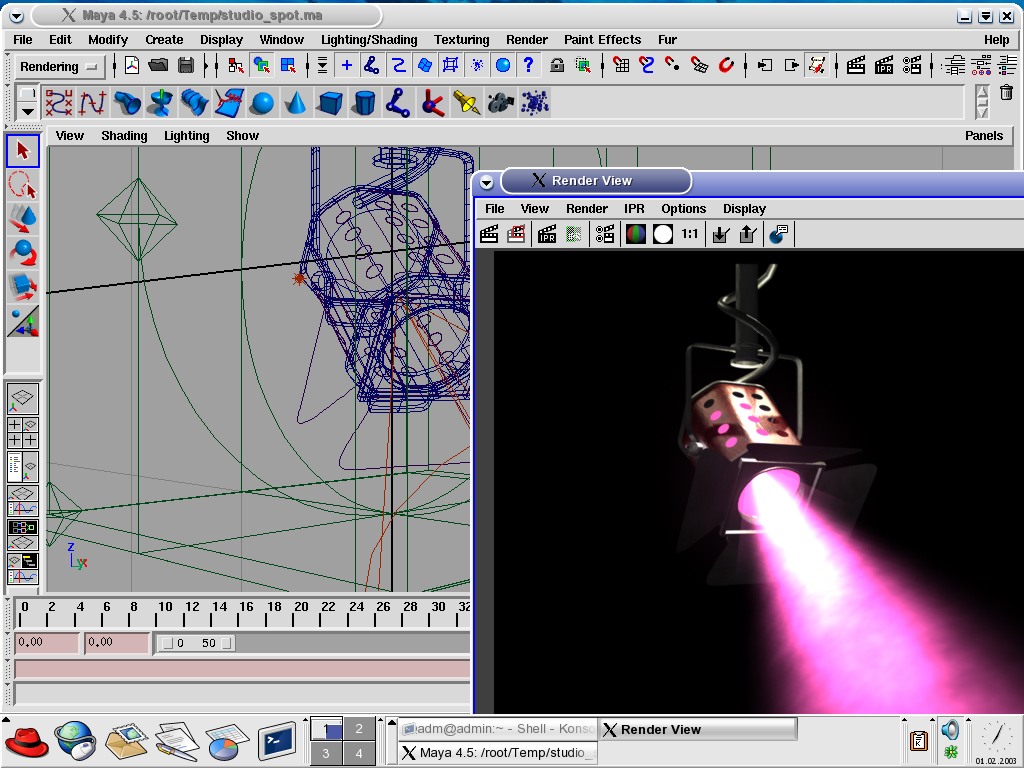Keep image in Render View

tap(720, 234)
